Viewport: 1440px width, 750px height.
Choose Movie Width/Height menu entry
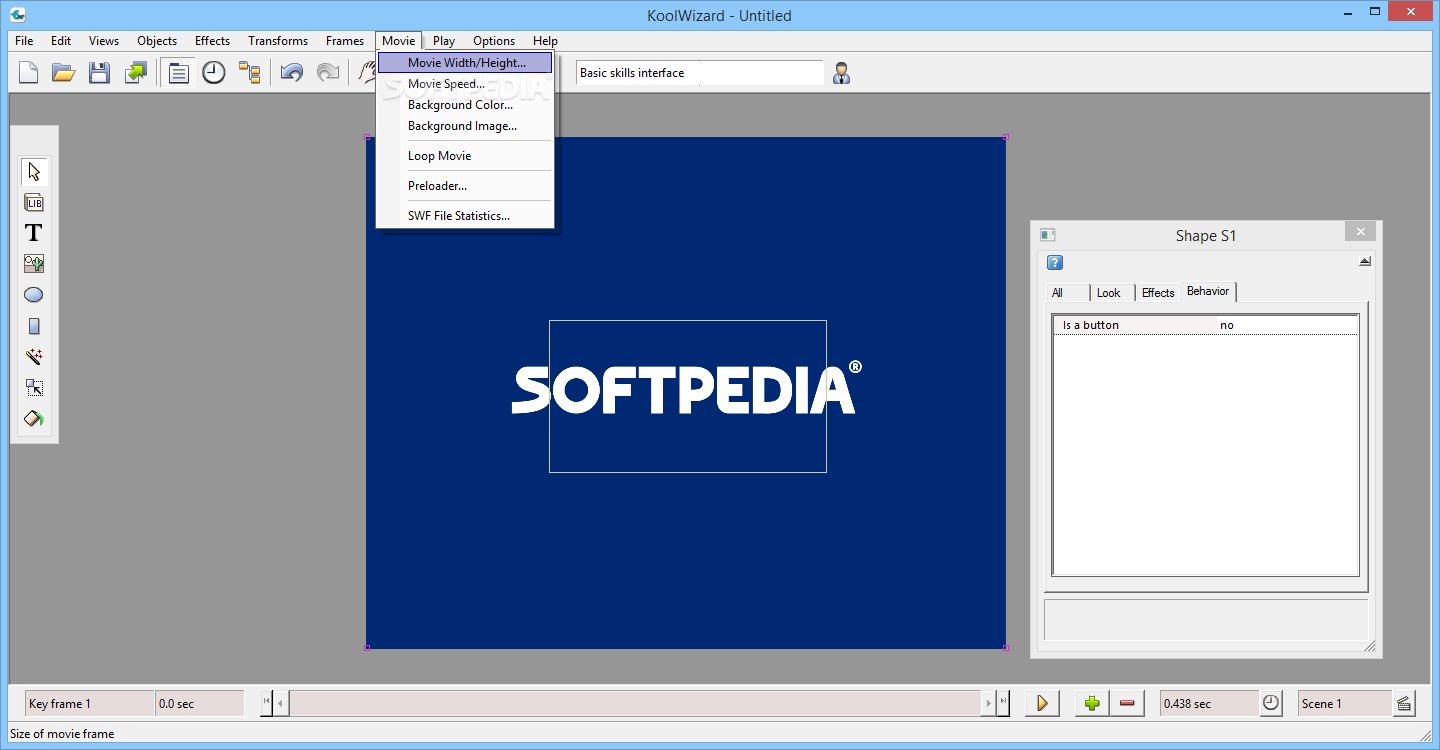tap(465, 63)
